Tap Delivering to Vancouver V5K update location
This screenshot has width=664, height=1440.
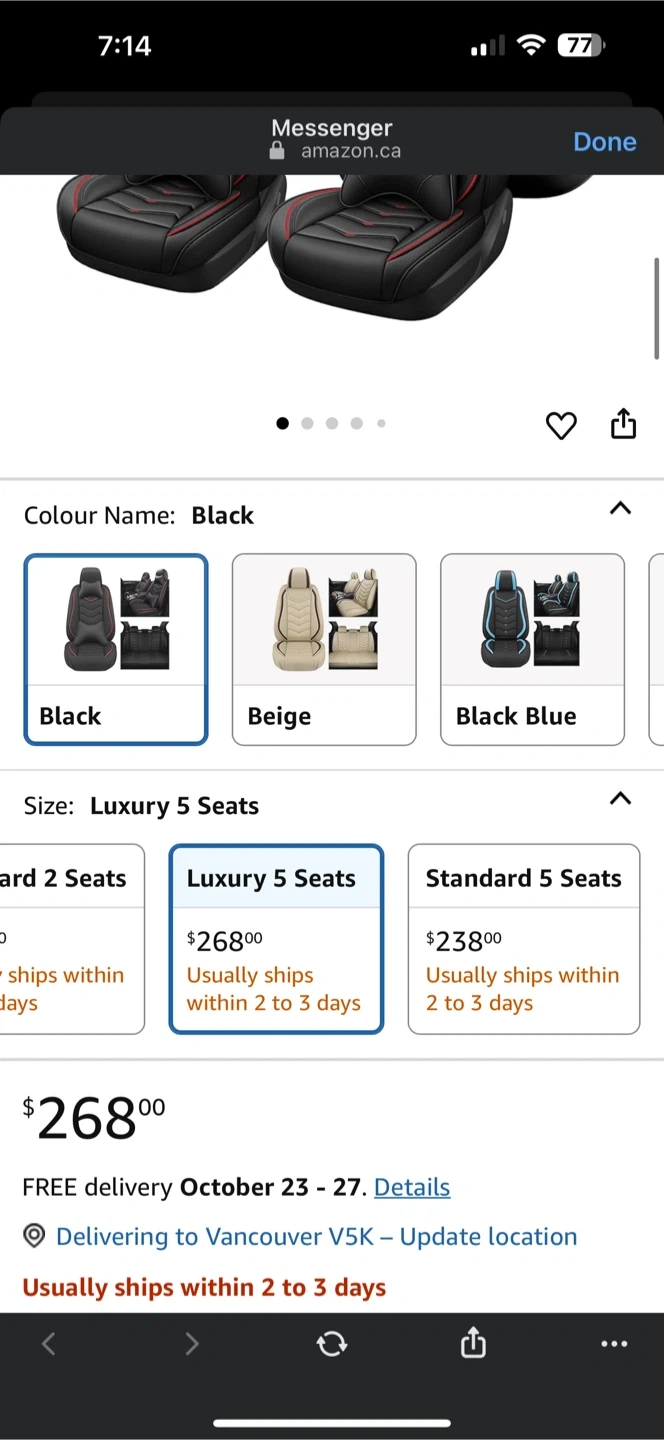316,1237
